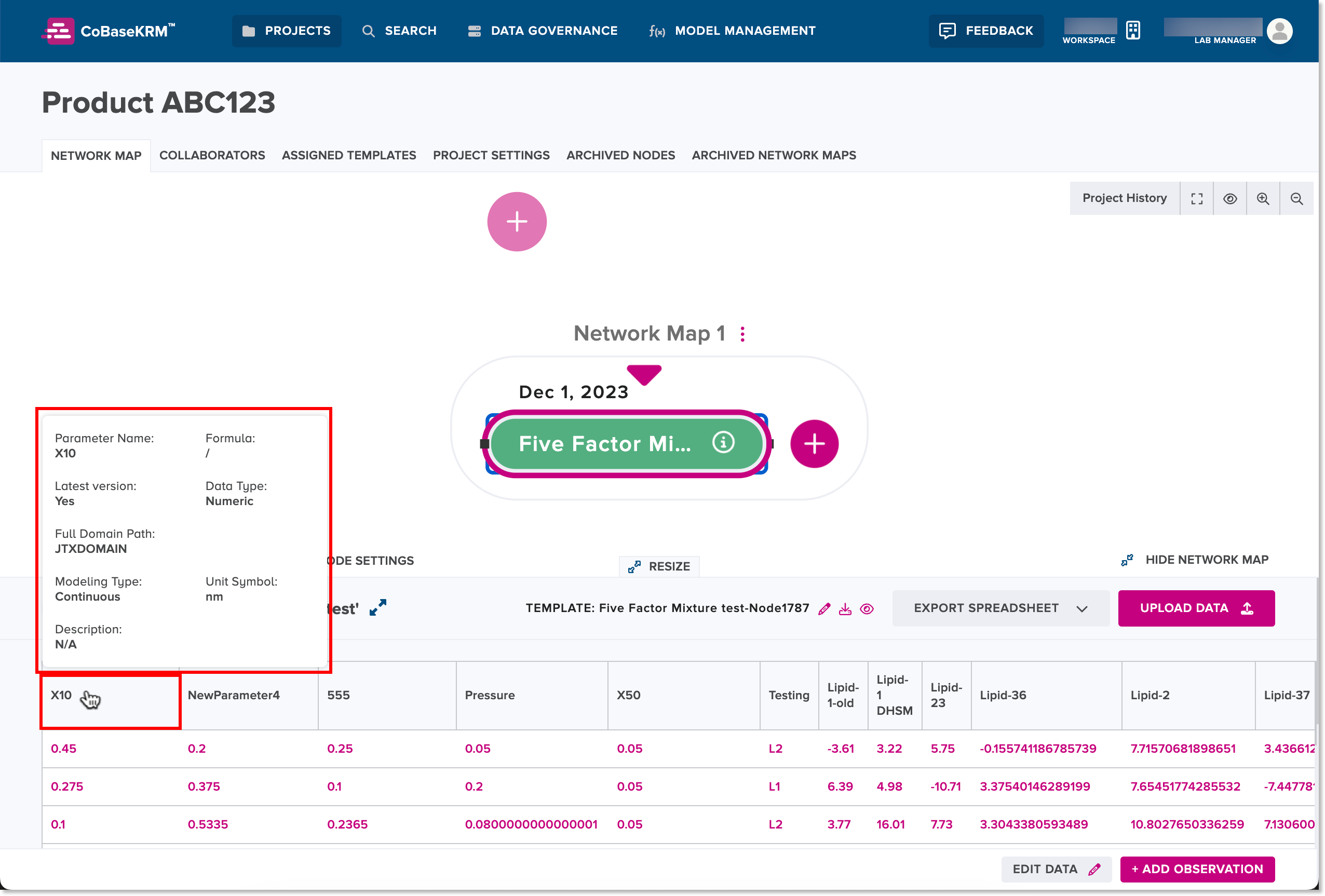
Task: Click the pink plus button to add node
Action: click(814, 443)
